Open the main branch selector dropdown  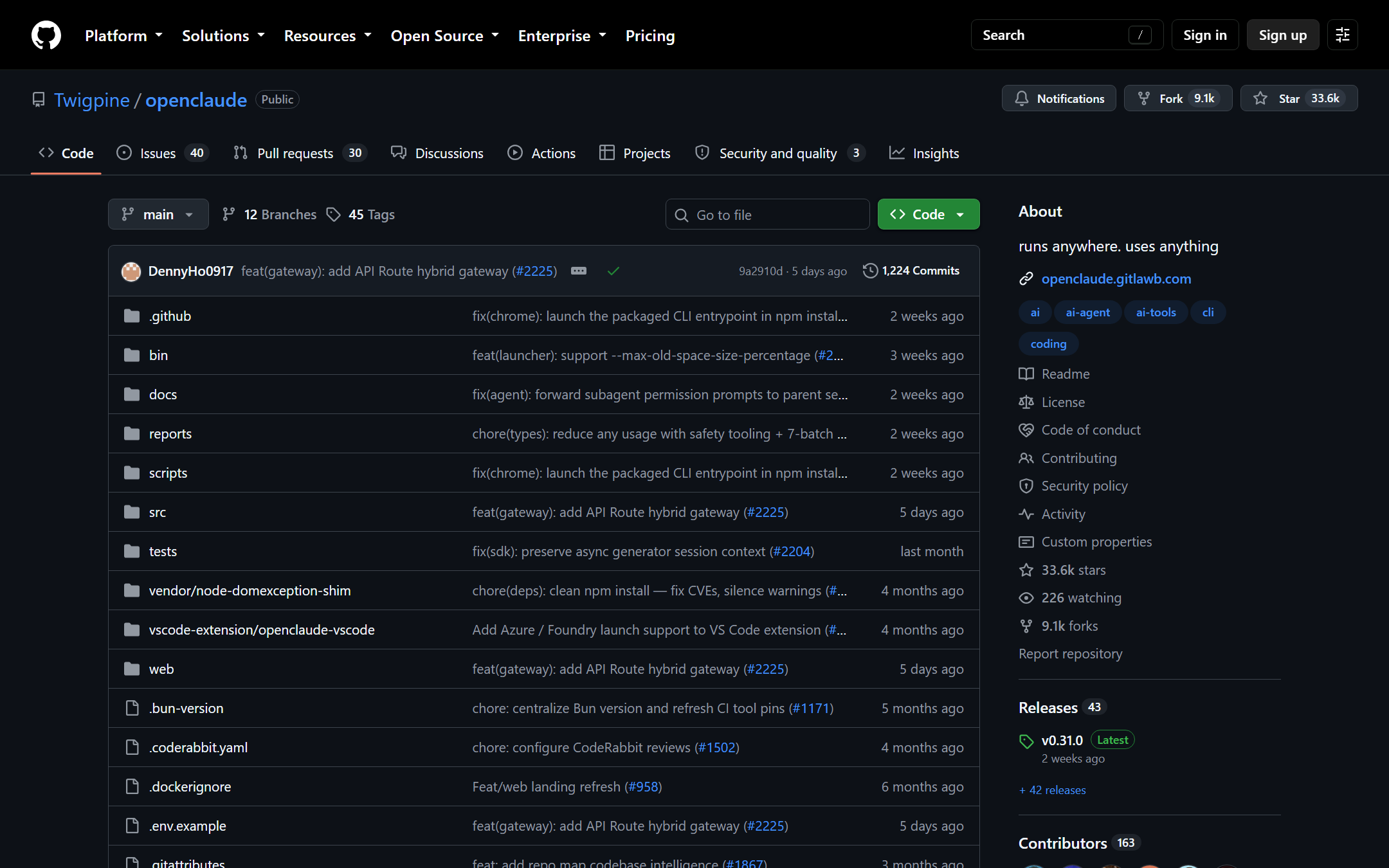pos(158,214)
